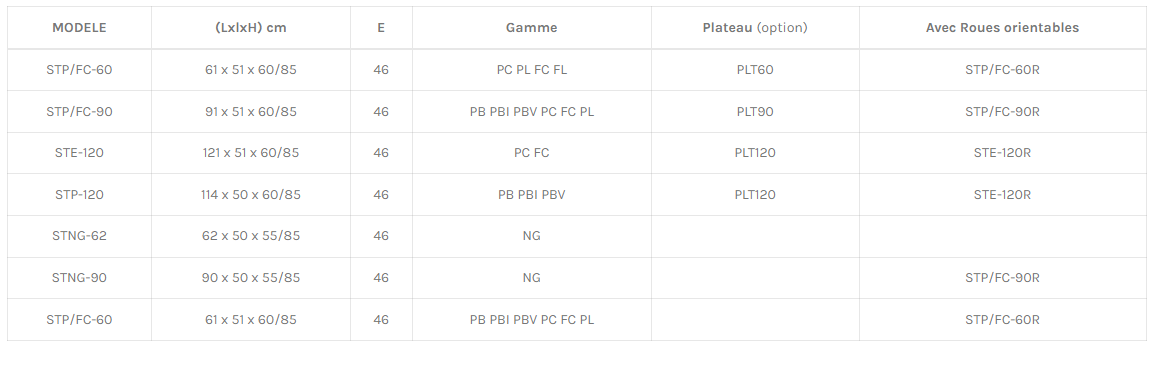Click the STP-120 model cell

[79, 195]
